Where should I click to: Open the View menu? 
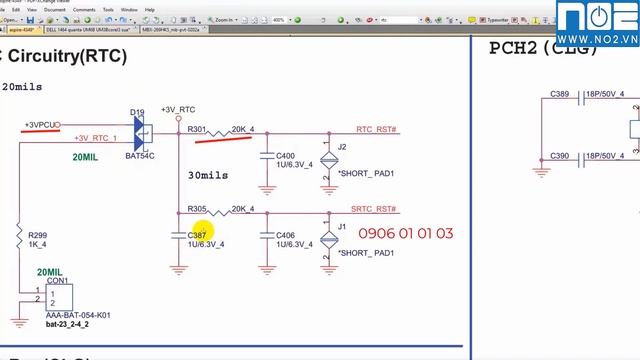[32, 9]
